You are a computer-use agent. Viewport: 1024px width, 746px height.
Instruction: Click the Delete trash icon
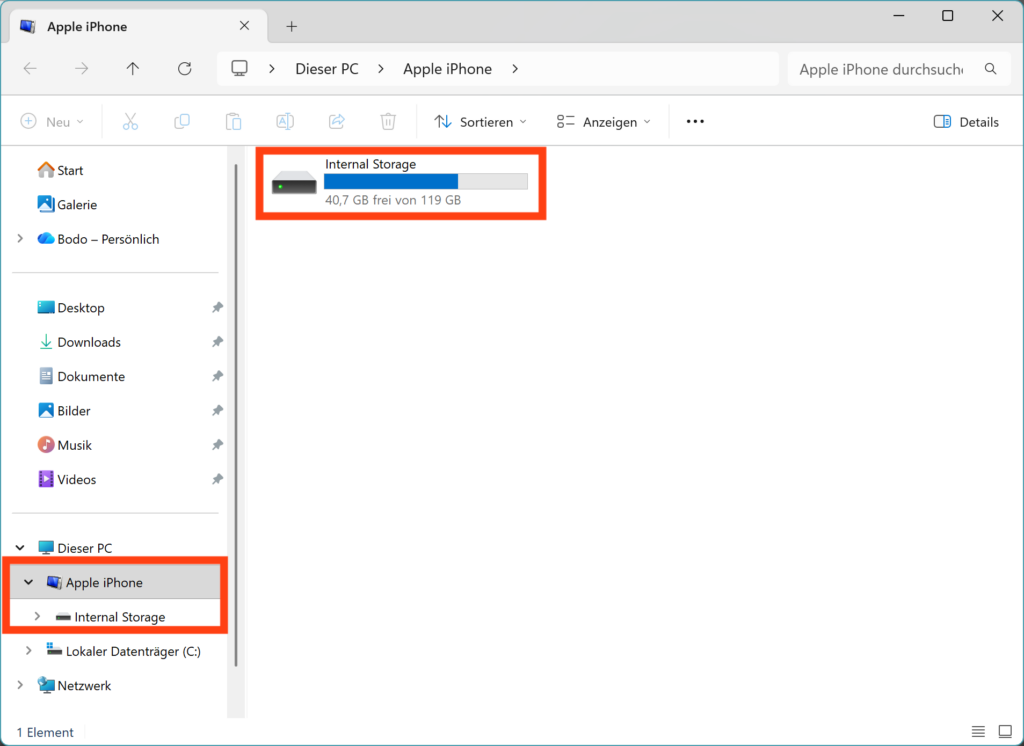pyautogui.click(x=388, y=121)
